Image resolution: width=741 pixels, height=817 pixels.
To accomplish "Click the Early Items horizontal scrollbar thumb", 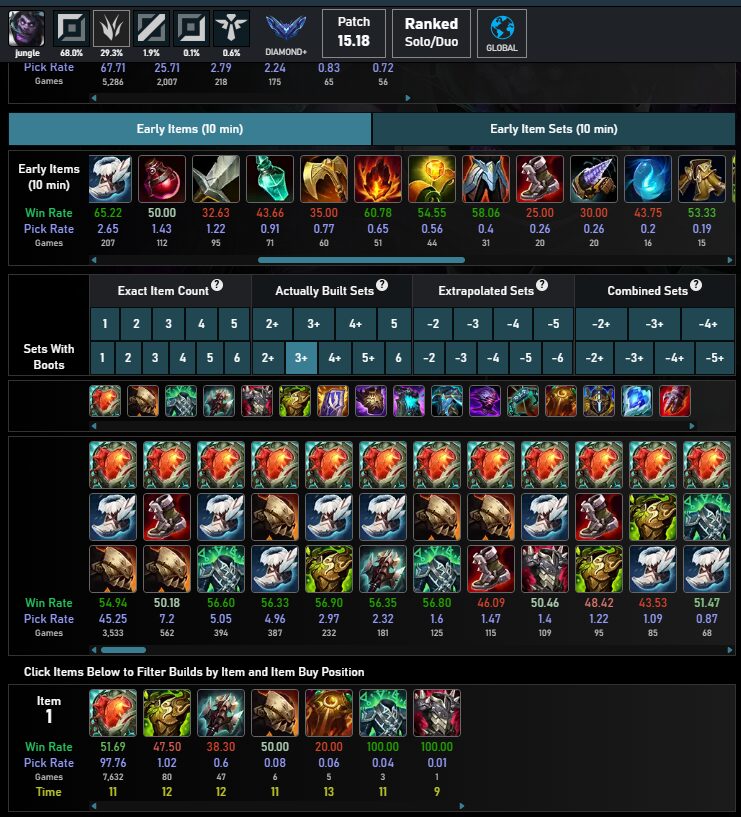I will pos(361,259).
